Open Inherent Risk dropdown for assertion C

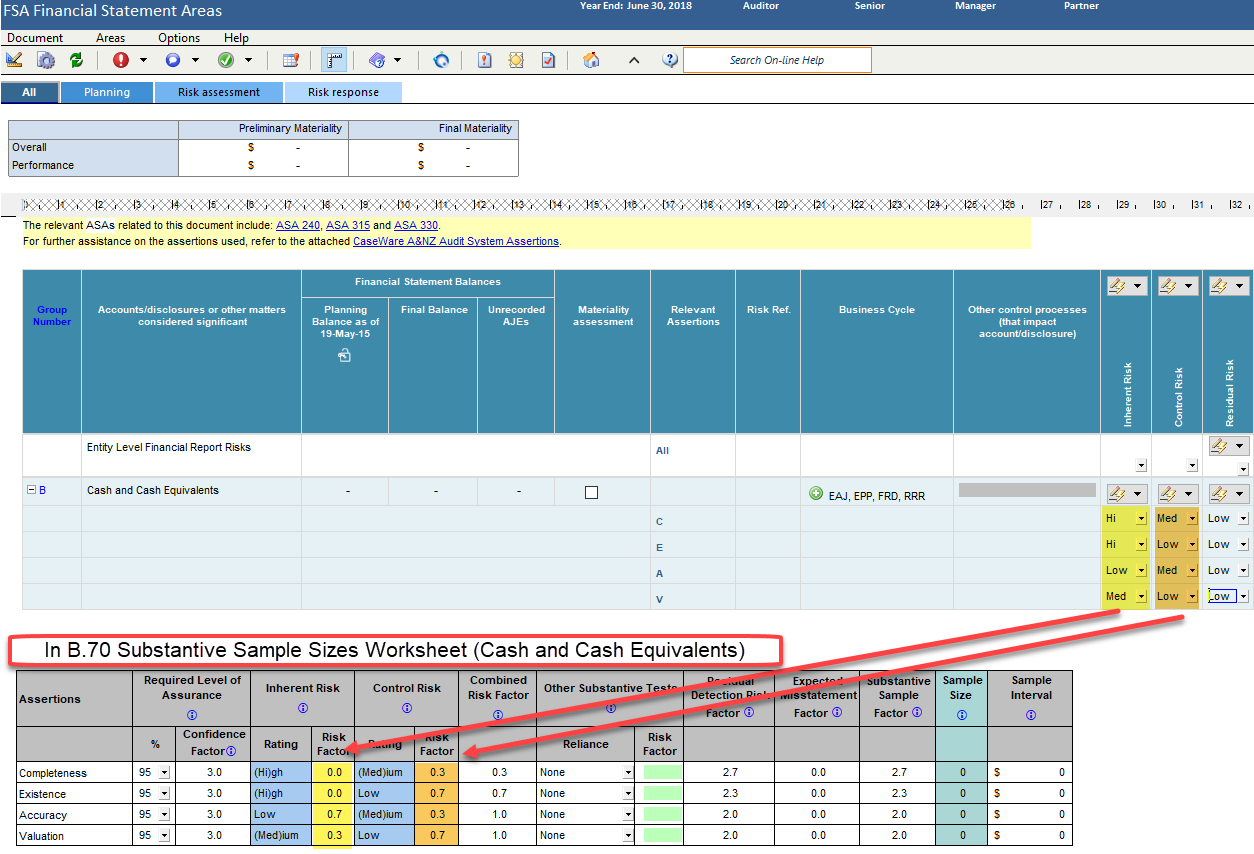pos(1140,519)
